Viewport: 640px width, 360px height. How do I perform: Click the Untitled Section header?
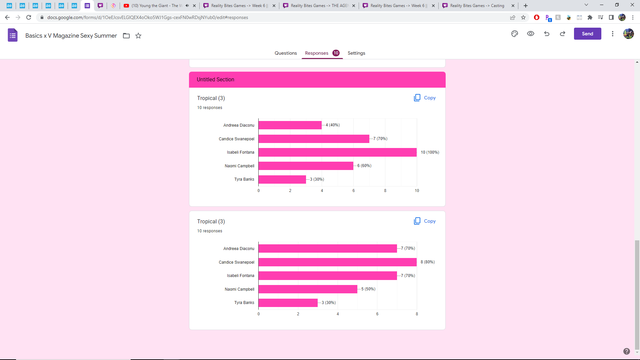pyautogui.click(x=317, y=80)
